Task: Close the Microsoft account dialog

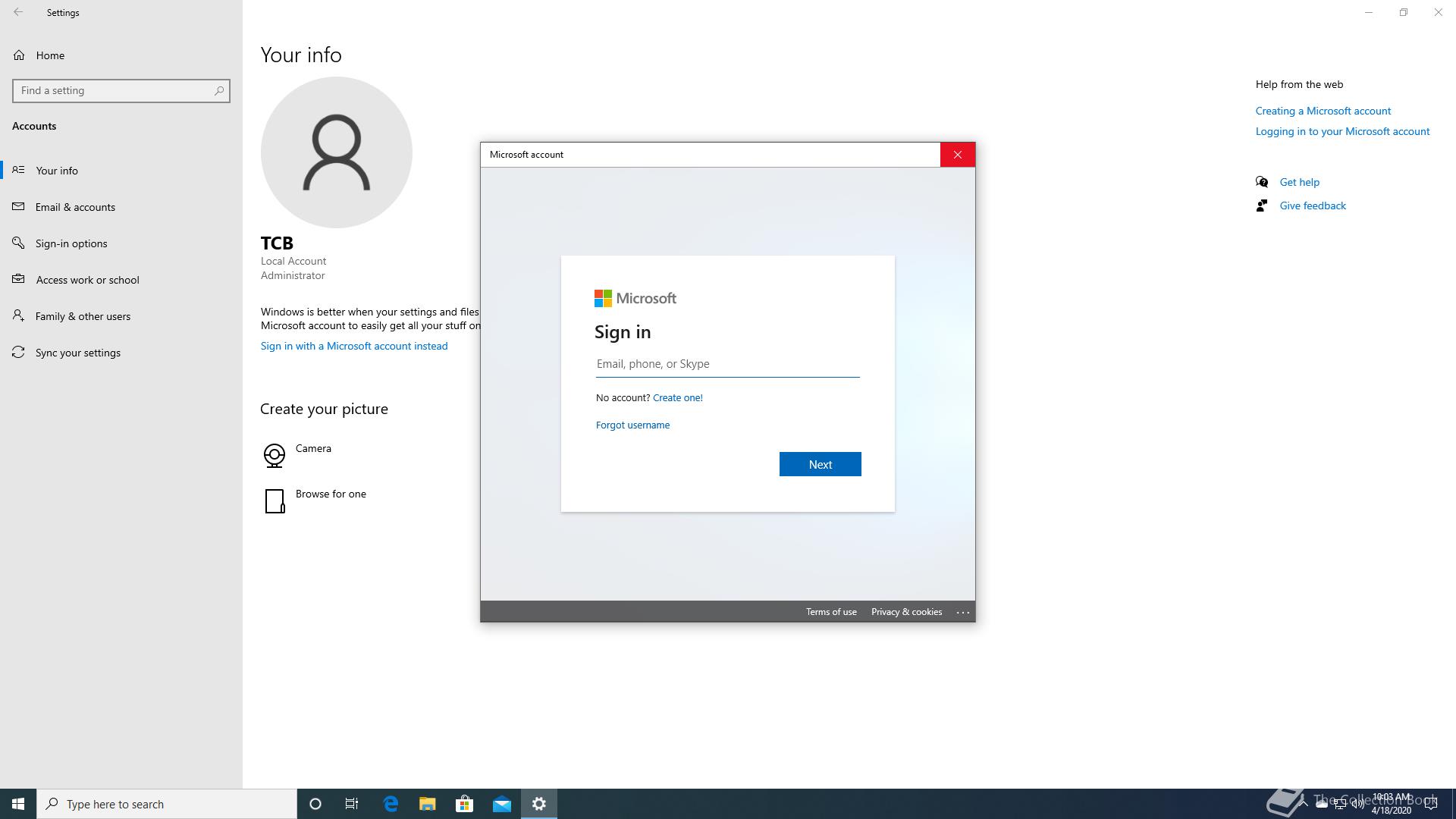Action: 958,155
